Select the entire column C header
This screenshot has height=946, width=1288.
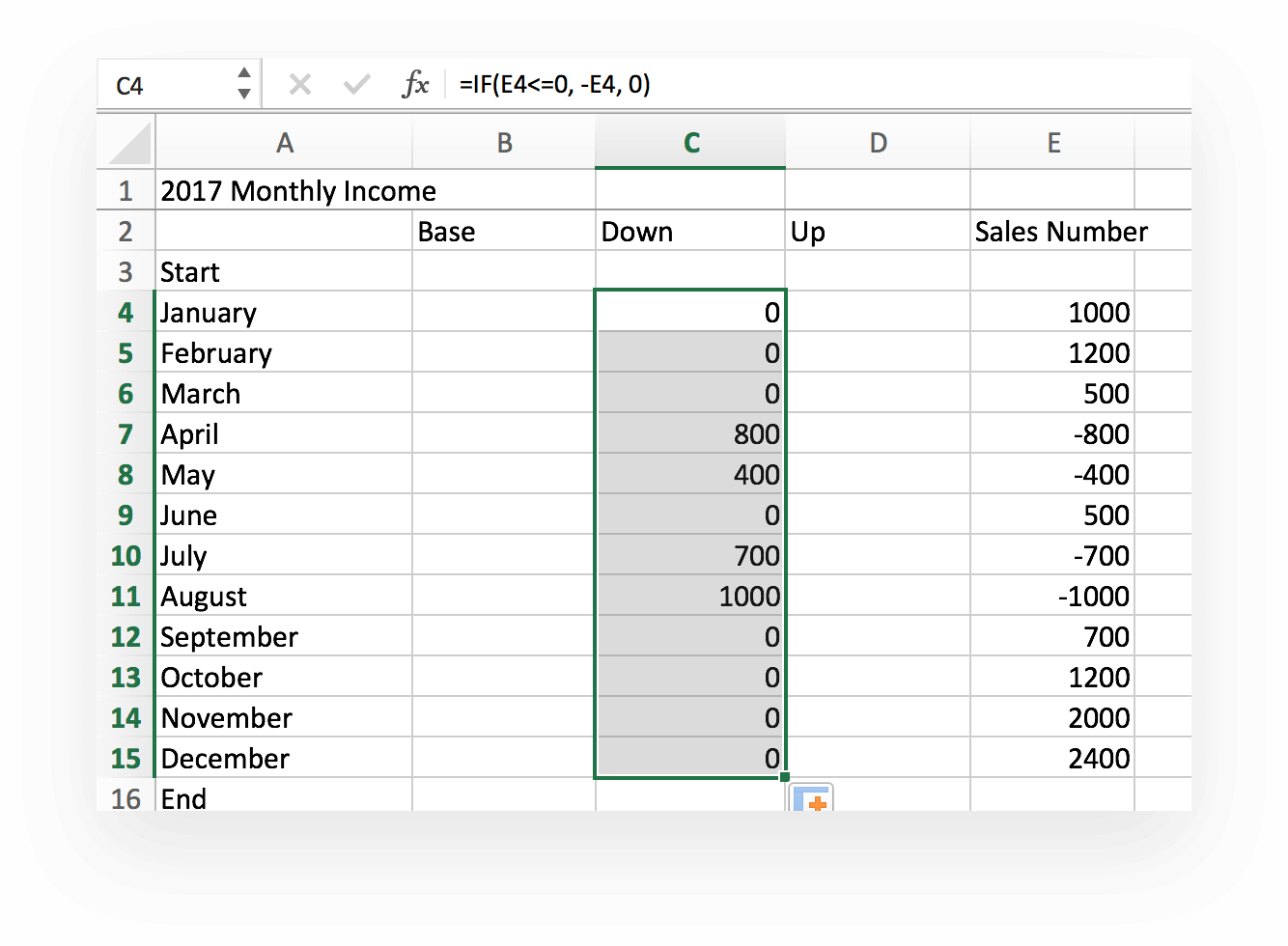pyautogui.click(x=690, y=141)
